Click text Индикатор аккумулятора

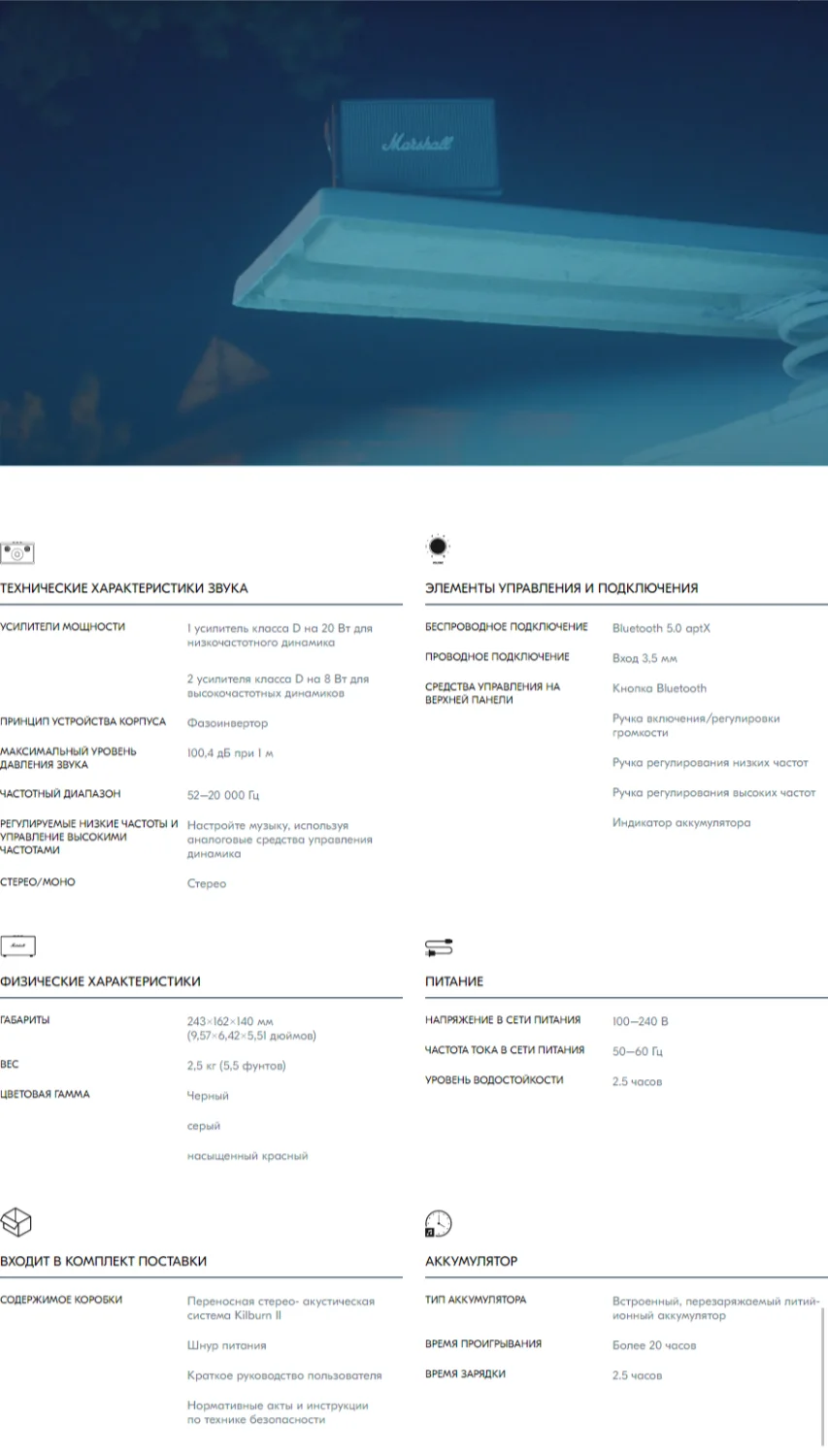click(681, 823)
